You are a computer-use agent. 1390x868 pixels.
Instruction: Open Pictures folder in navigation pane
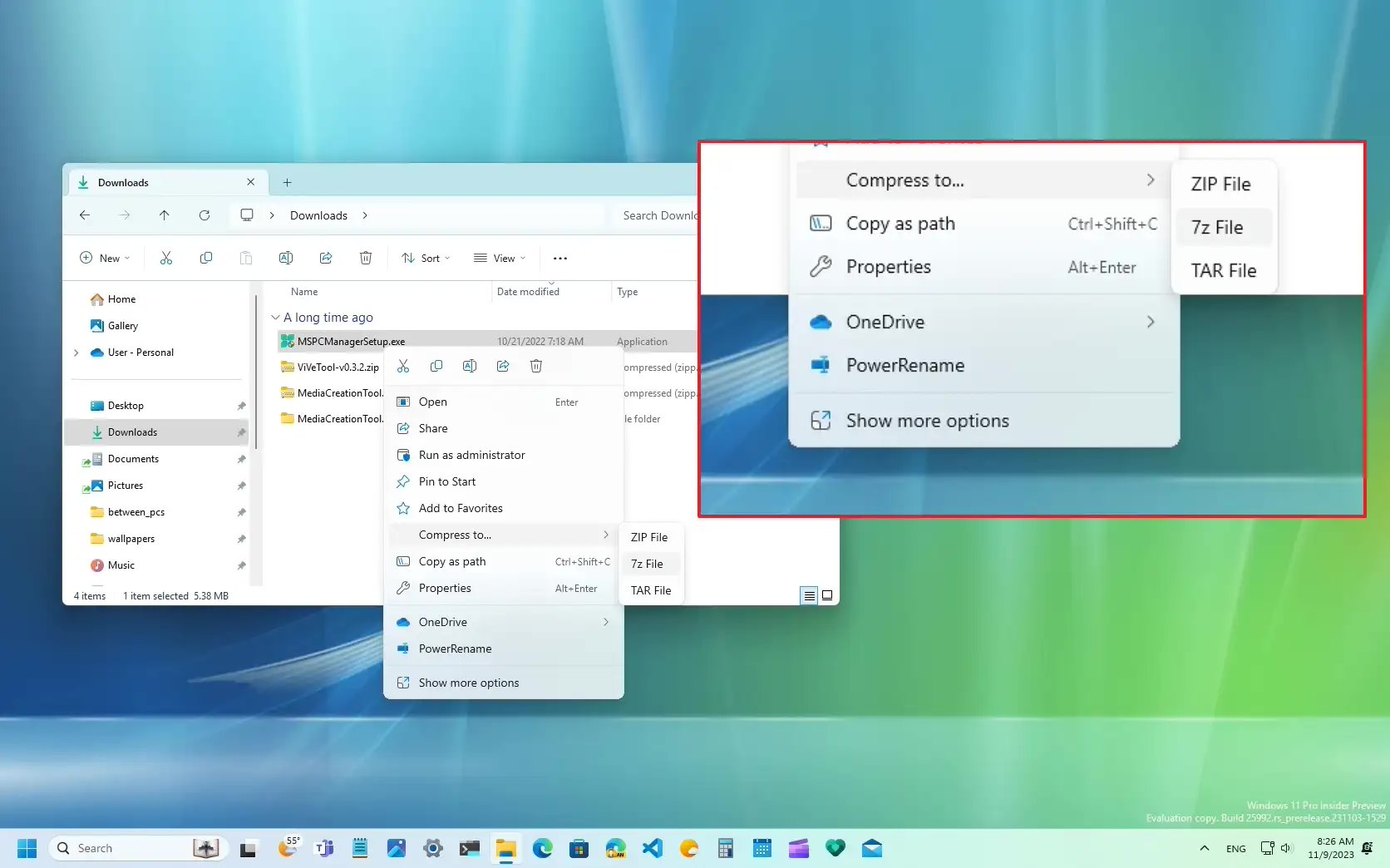click(126, 486)
